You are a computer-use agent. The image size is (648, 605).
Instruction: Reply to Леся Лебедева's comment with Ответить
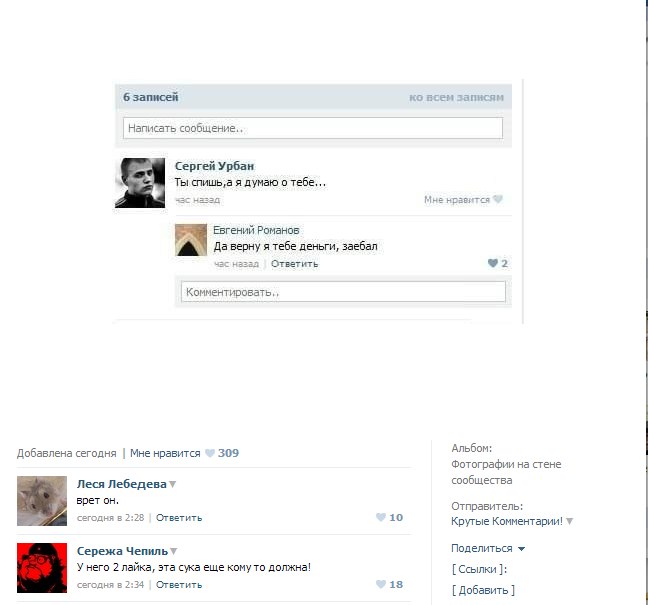179,517
